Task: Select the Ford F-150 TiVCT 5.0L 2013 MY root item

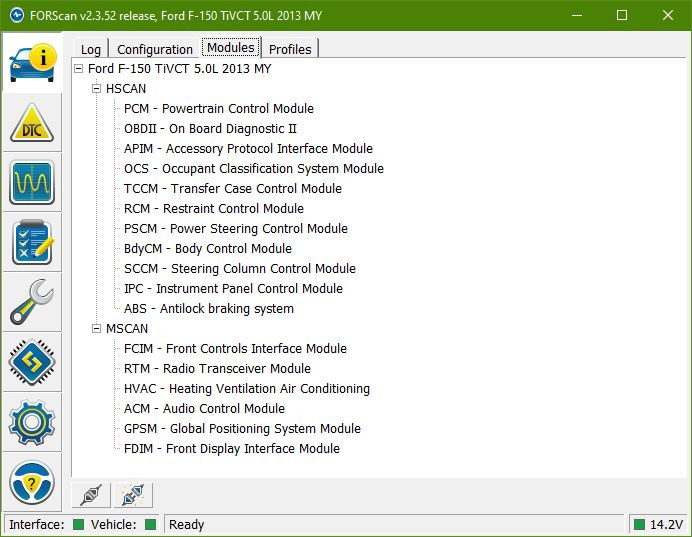Action: click(x=180, y=68)
